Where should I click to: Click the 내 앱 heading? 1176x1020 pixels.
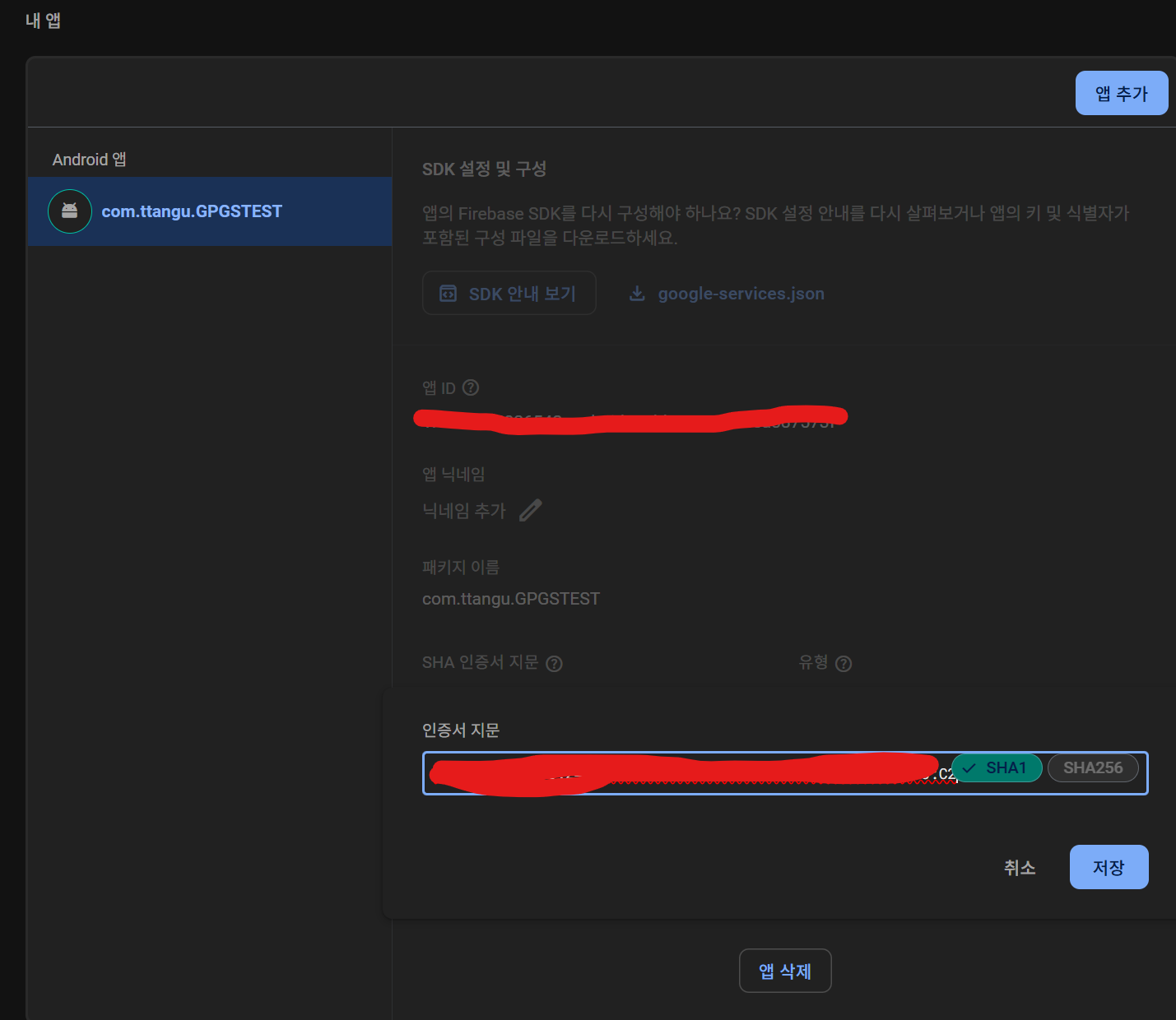[x=43, y=21]
